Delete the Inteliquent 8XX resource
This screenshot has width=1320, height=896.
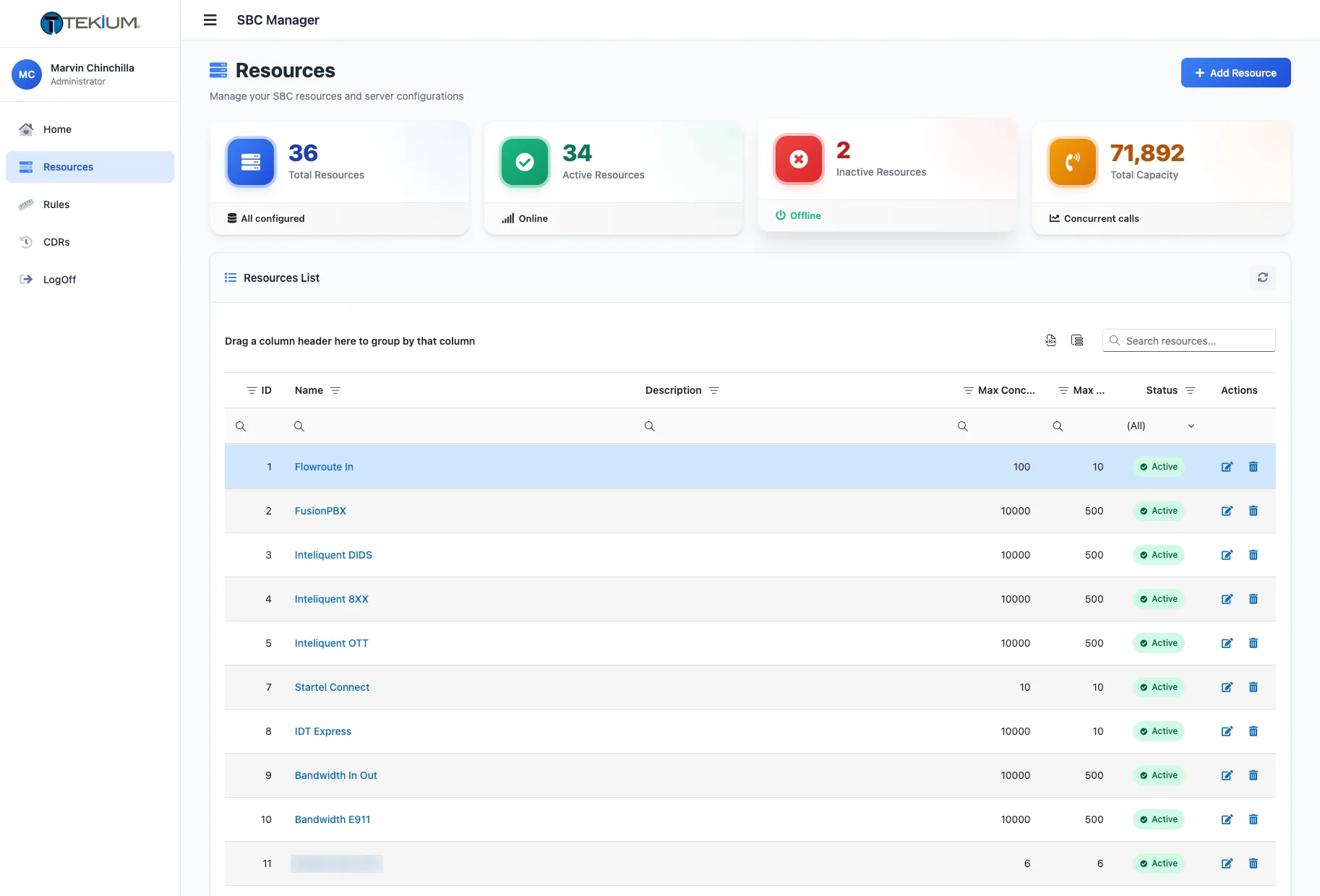pyautogui.click(x=1253, y=599)
